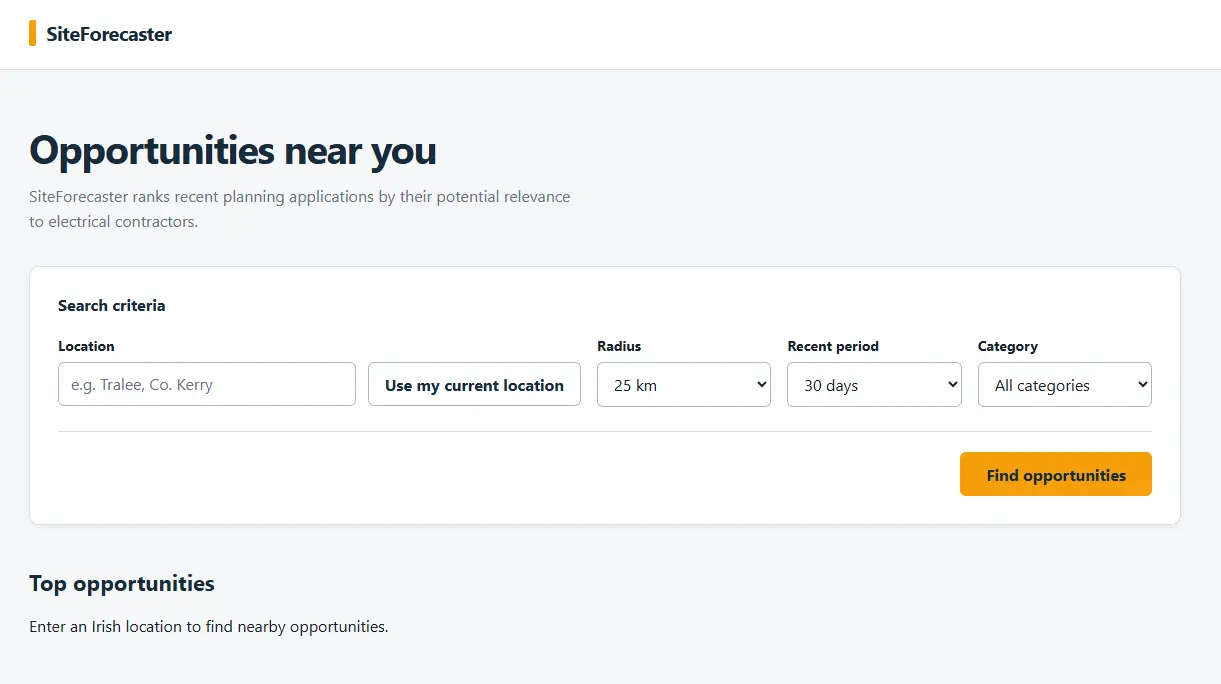
Task: Click Use my current location button
Action: tap(474, 384)
